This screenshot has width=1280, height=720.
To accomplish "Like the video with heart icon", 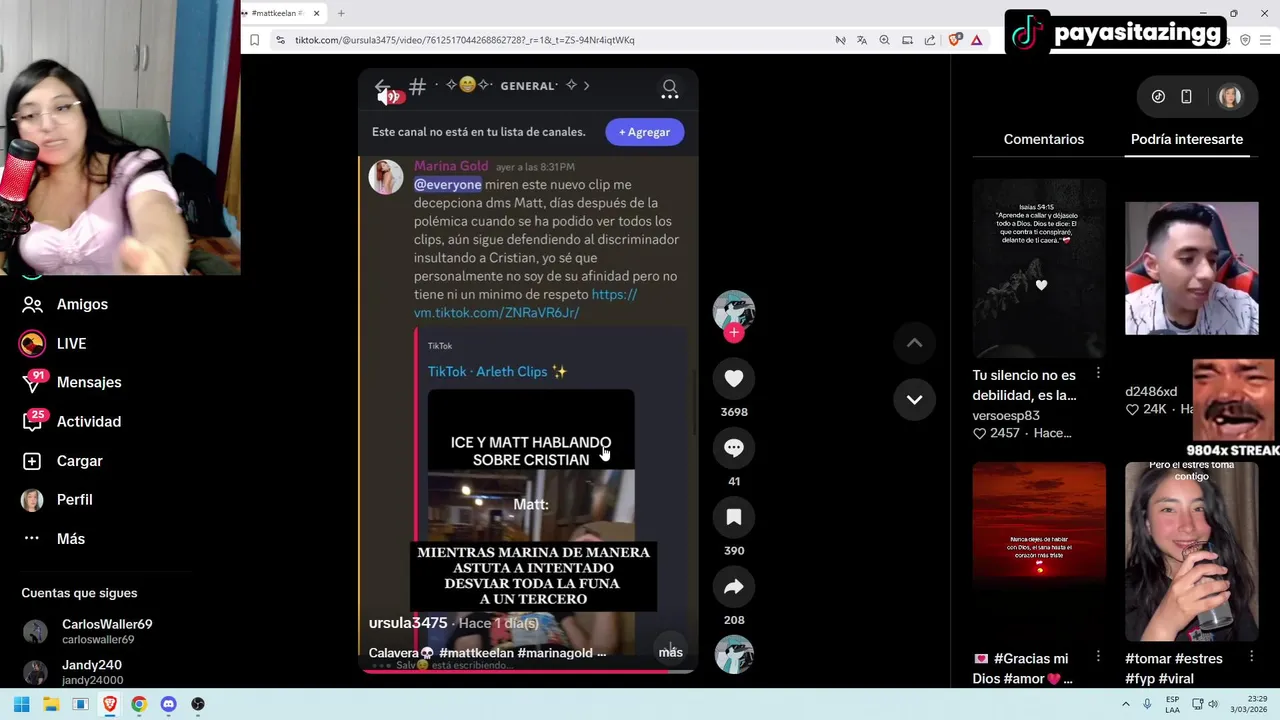I will [x=734, y=378].
